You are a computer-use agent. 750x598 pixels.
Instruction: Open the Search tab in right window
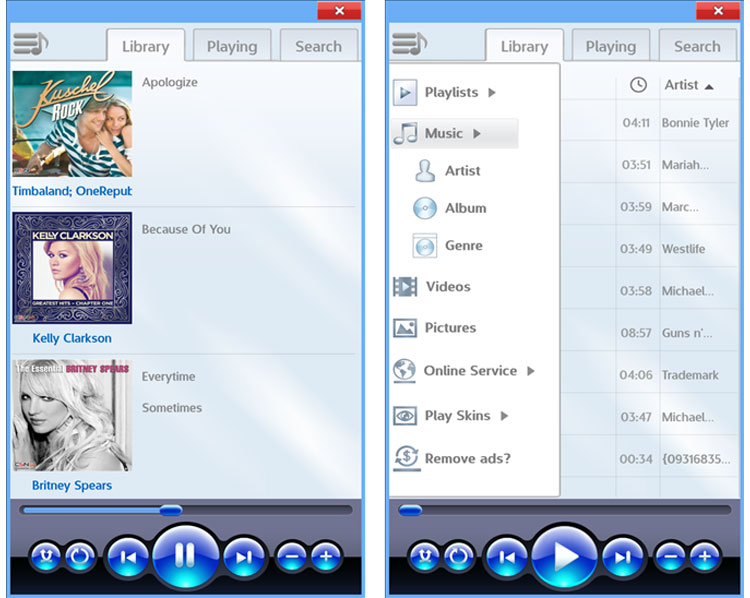(x=697, y=47)
